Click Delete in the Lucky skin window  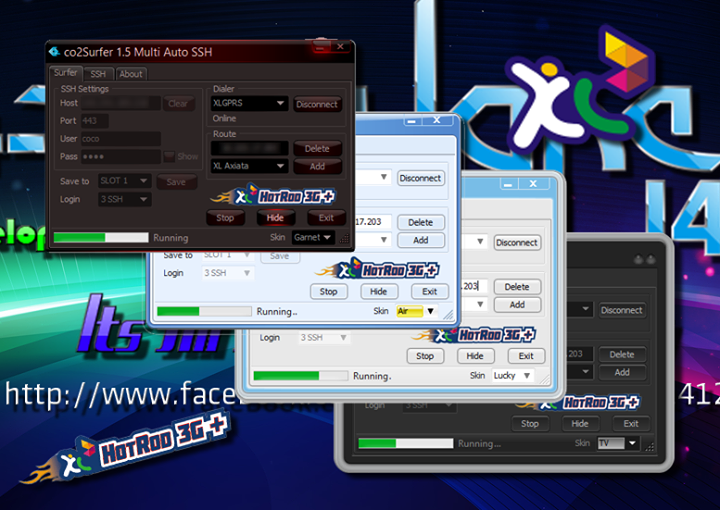tap(517, 287)
